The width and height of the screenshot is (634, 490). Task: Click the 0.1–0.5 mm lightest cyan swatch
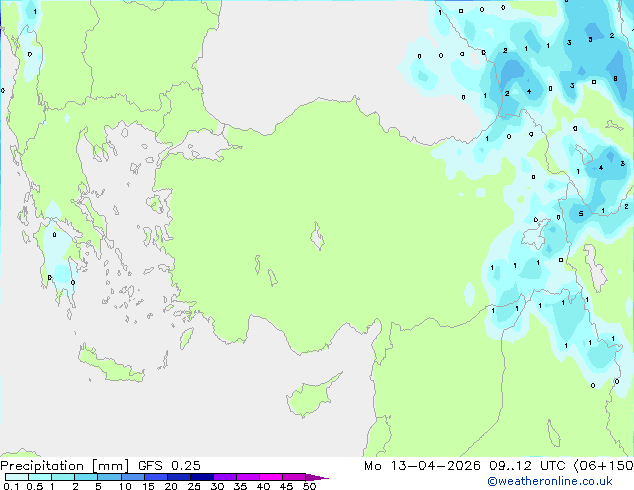click(17, 477)
